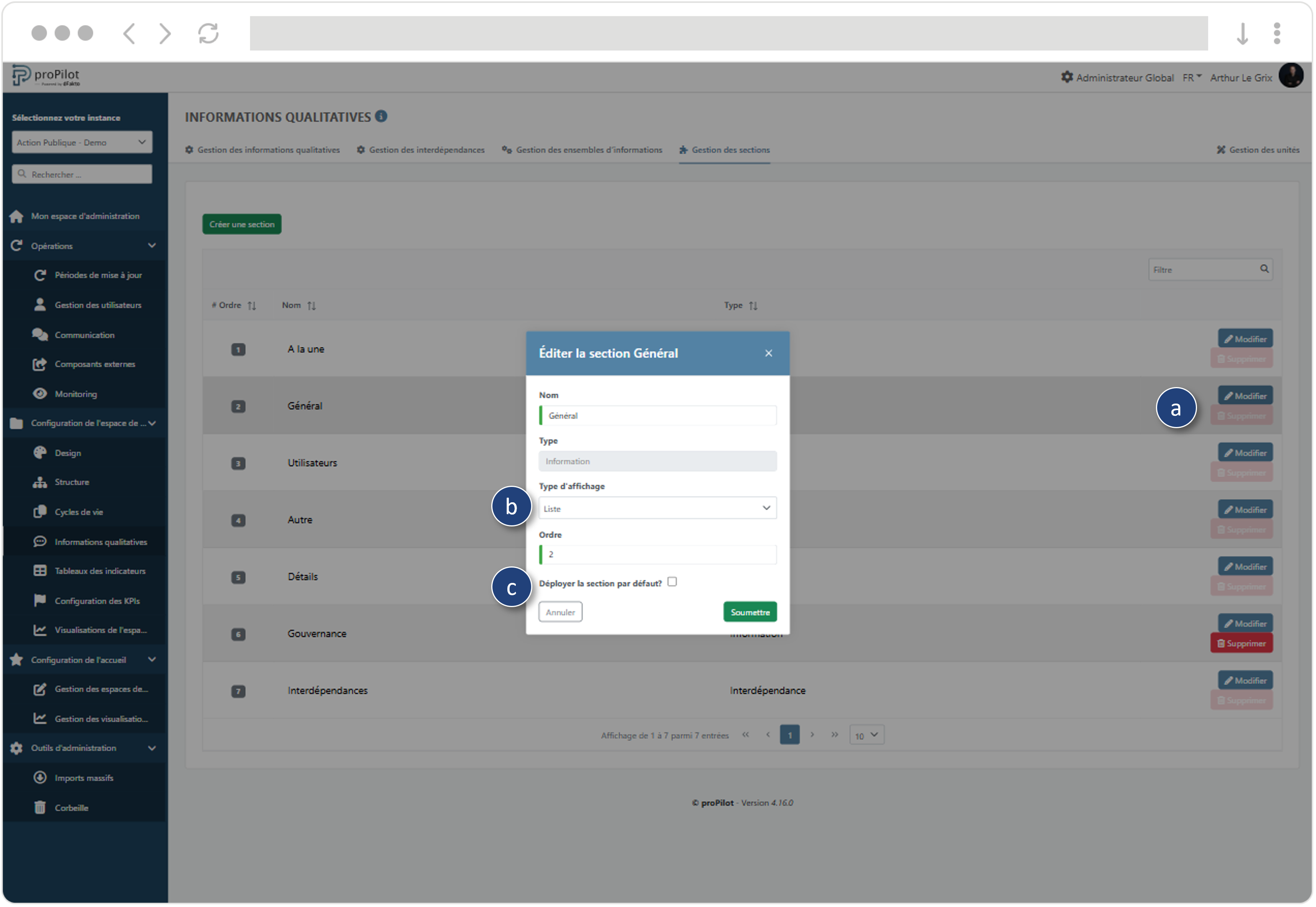Open the Action Publique instance selector
Viewport: 1316px width, 907px height.
tap(81, 142)
